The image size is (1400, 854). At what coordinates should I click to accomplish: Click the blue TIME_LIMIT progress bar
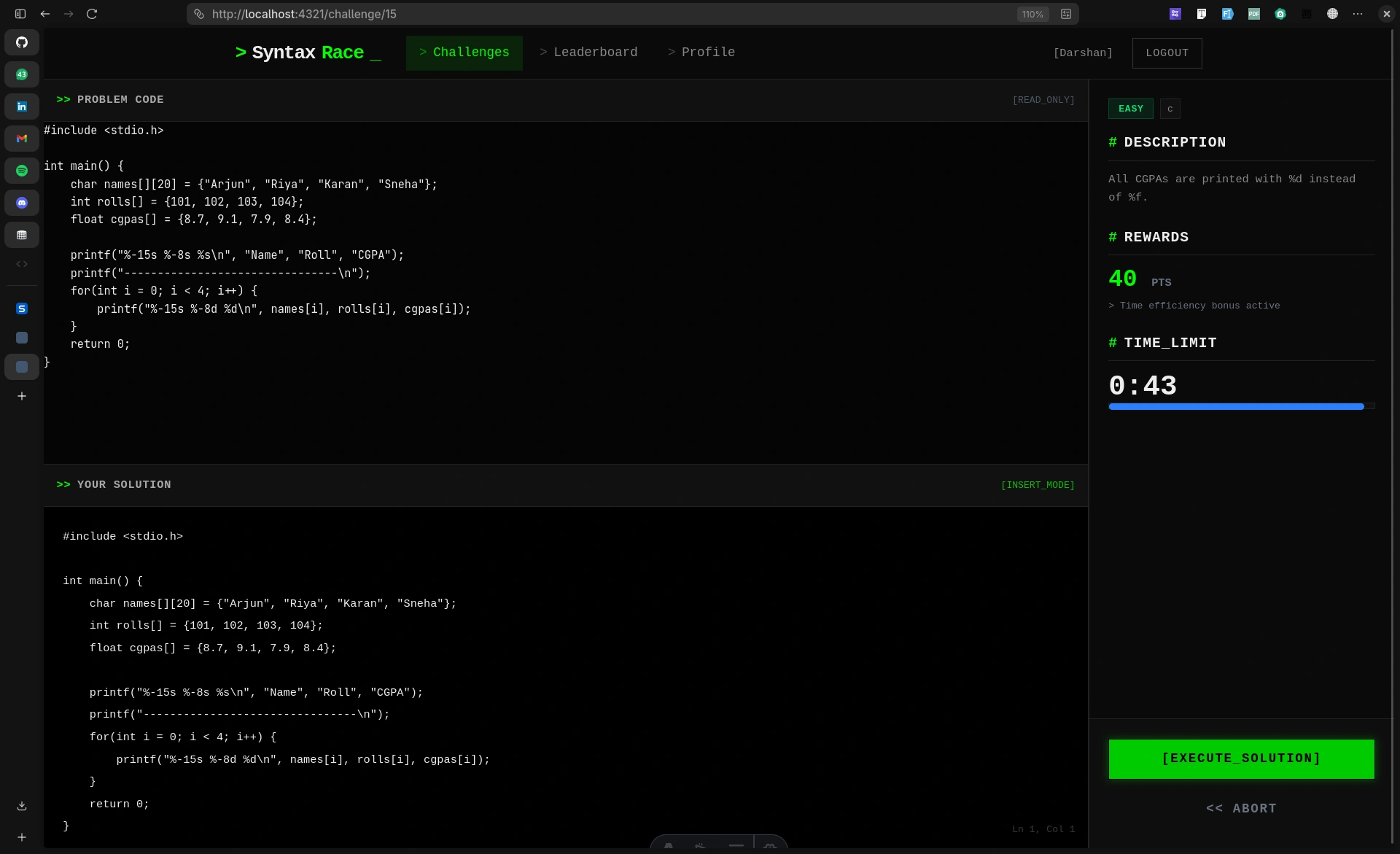point(1240,407)
